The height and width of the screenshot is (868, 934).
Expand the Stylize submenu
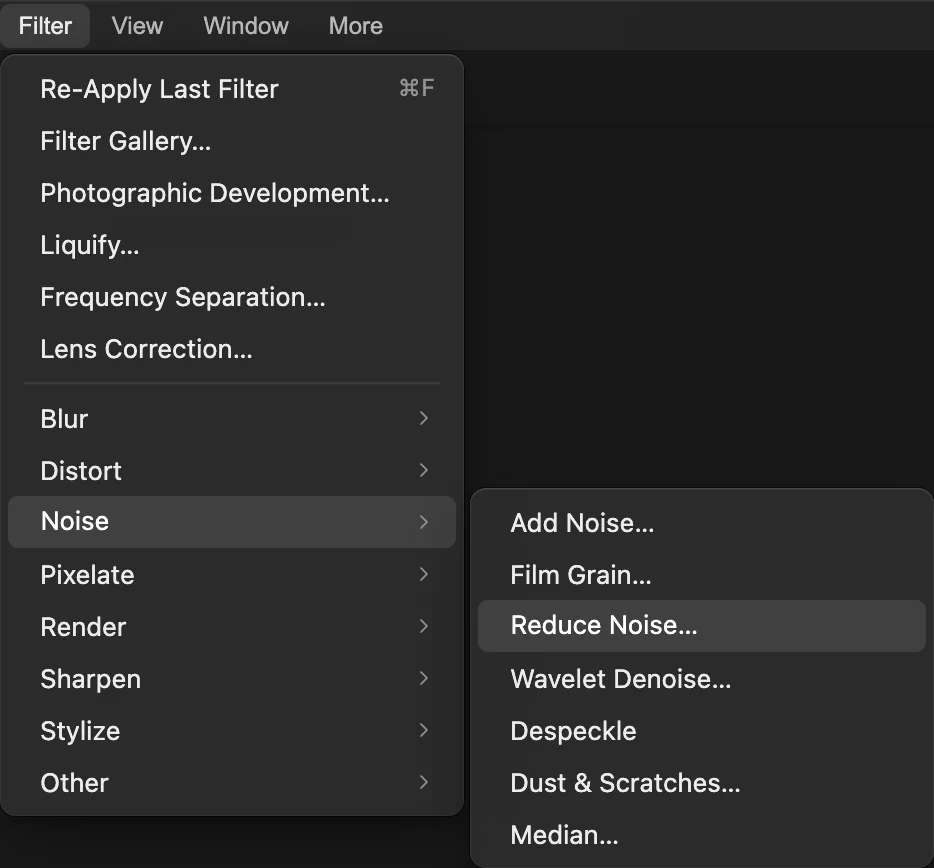pos(232,730)
